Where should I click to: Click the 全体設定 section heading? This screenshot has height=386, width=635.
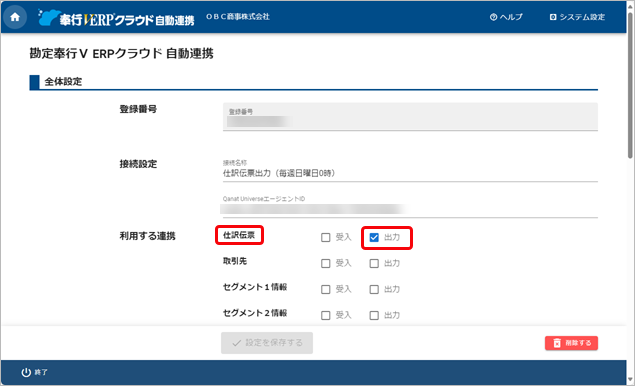coord(63,82)
